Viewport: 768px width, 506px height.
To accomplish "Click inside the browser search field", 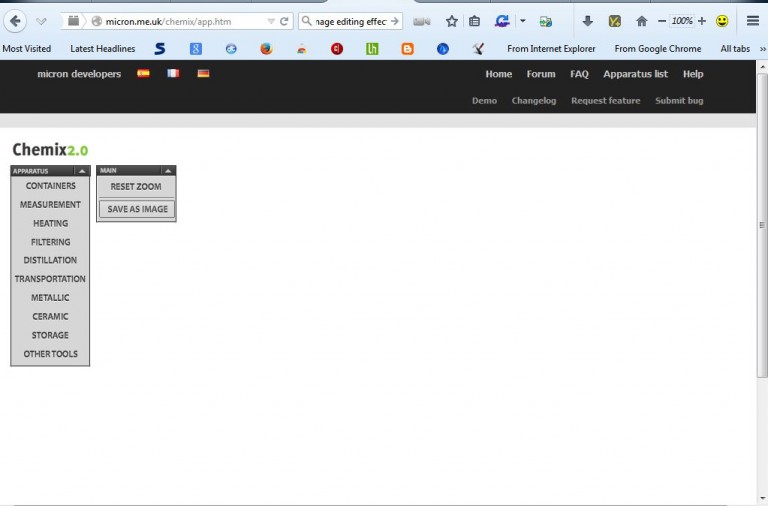I will tap(348, 21).
